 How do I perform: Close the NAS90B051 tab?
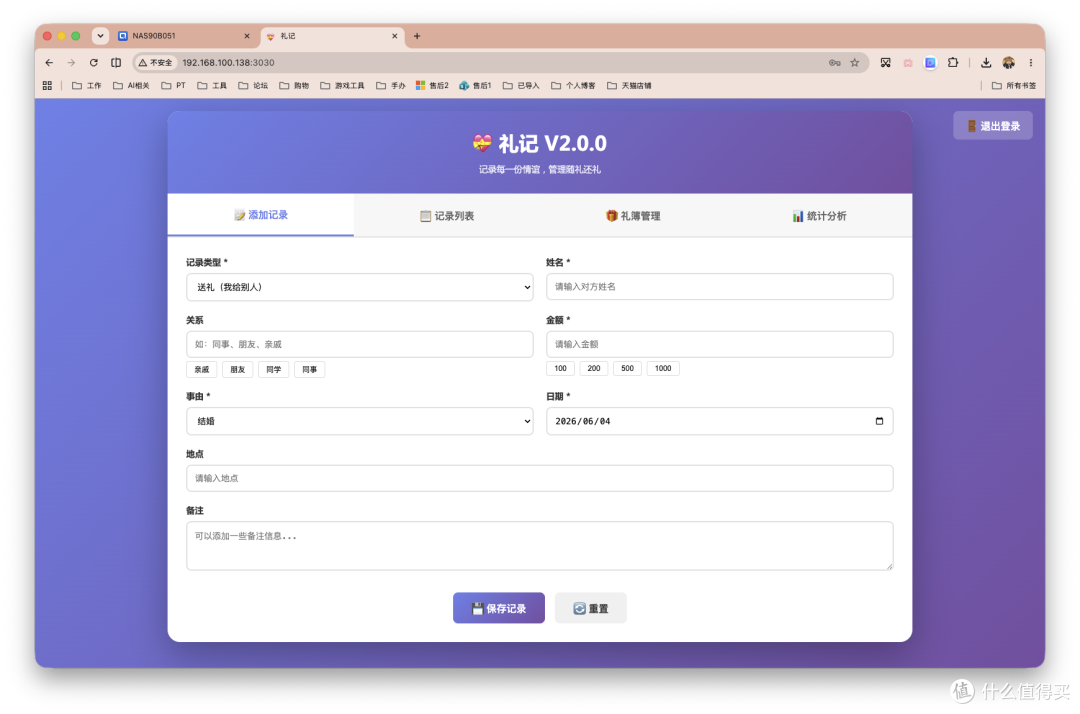pos(247,36)
